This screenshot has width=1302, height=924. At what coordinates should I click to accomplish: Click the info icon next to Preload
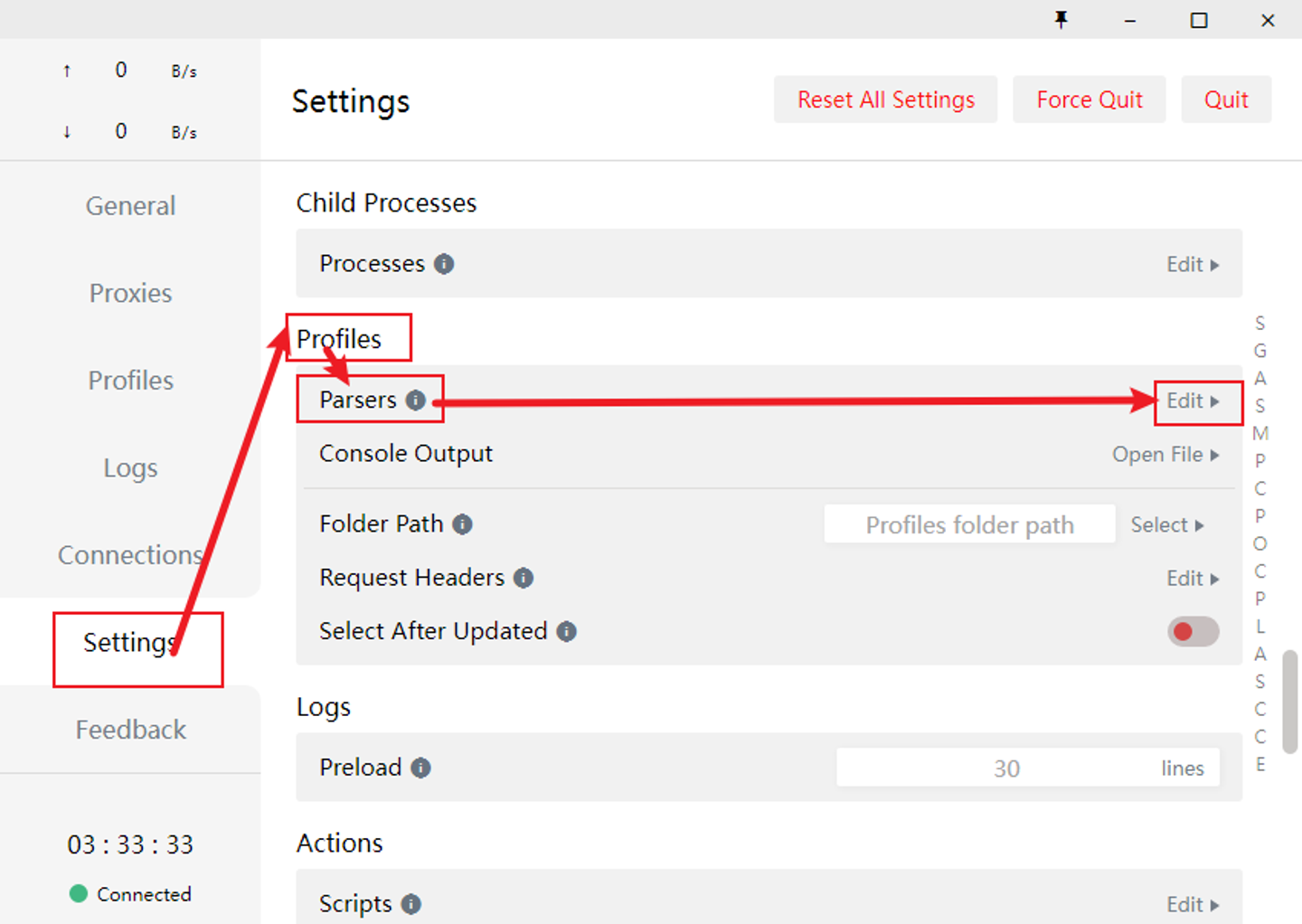coord(420,768)
